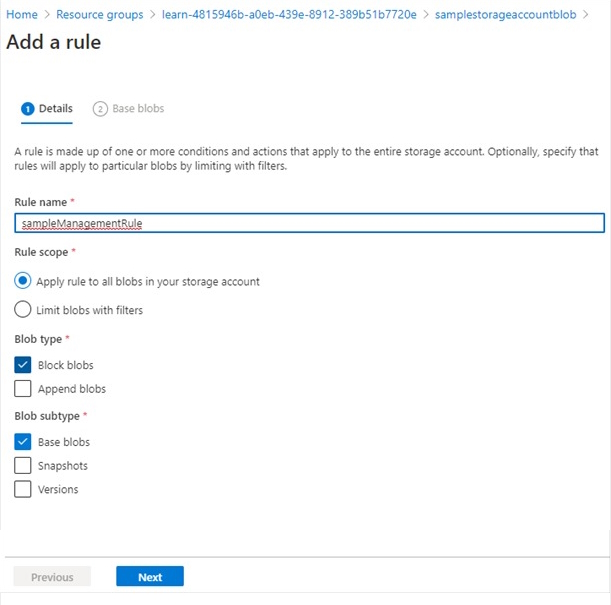This screenshot has height=605, width=611.
Task: Check the Versions checkbox
Action: pos(23,489)
